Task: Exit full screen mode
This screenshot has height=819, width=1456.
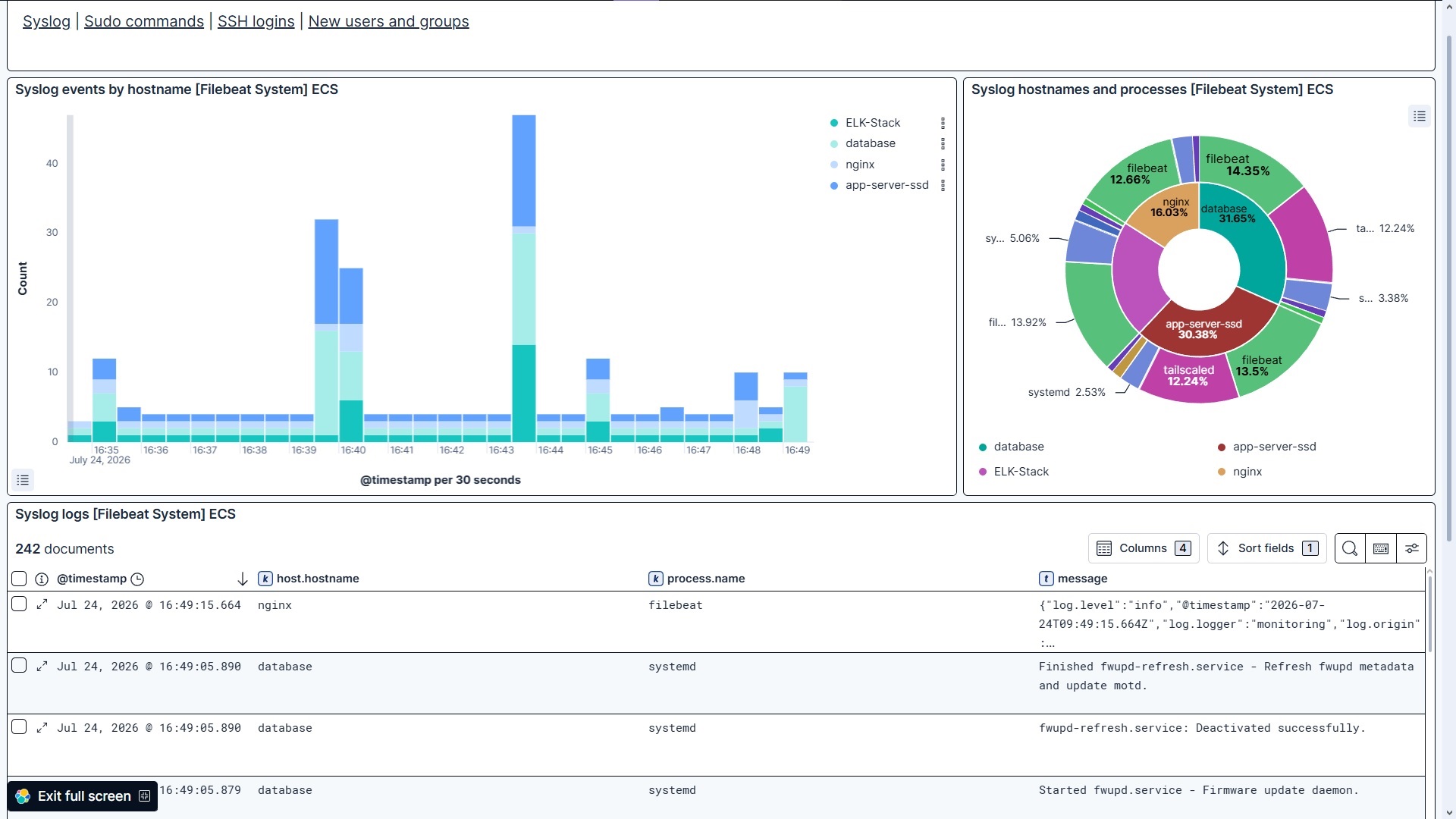Action: [x=83, y=796]
